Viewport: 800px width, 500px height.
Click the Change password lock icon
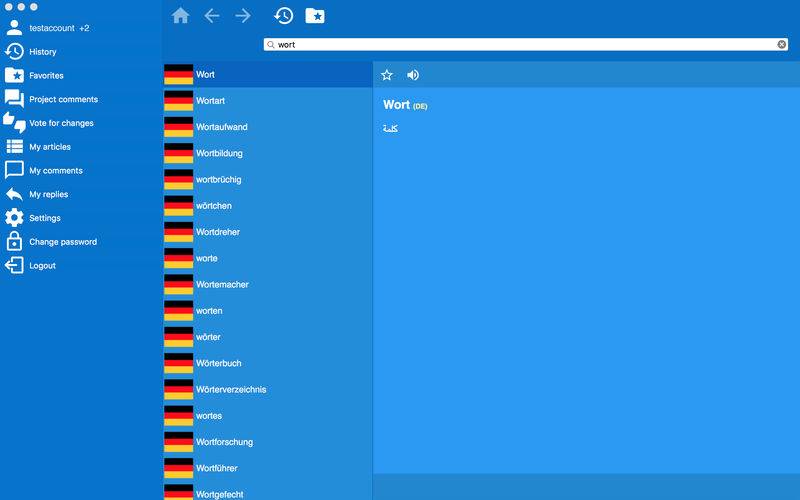click(x=14, y=241)
